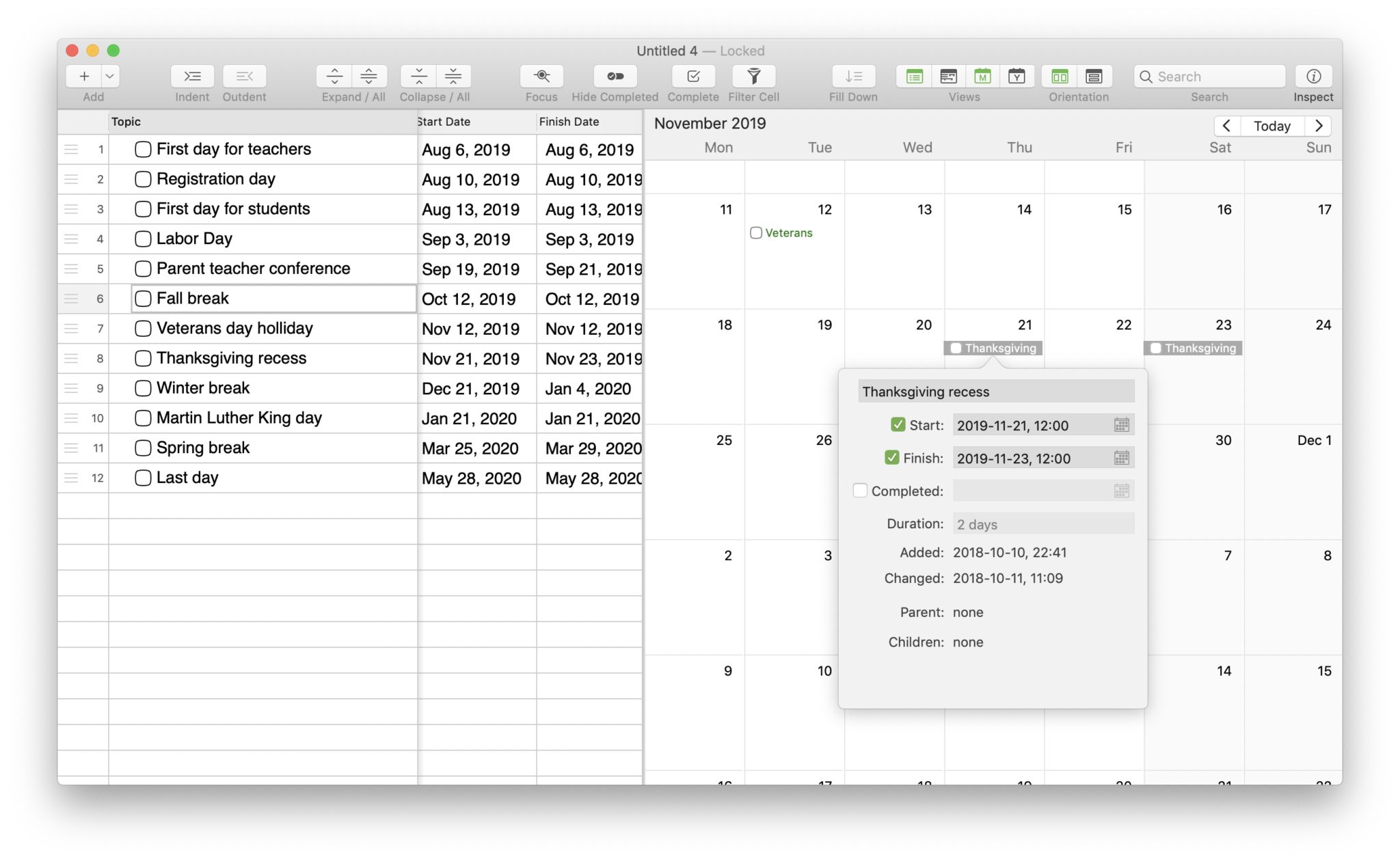Switch to the Gantt view icon
This screenshot has height=861, width=1400.
(x=948, y=76)
